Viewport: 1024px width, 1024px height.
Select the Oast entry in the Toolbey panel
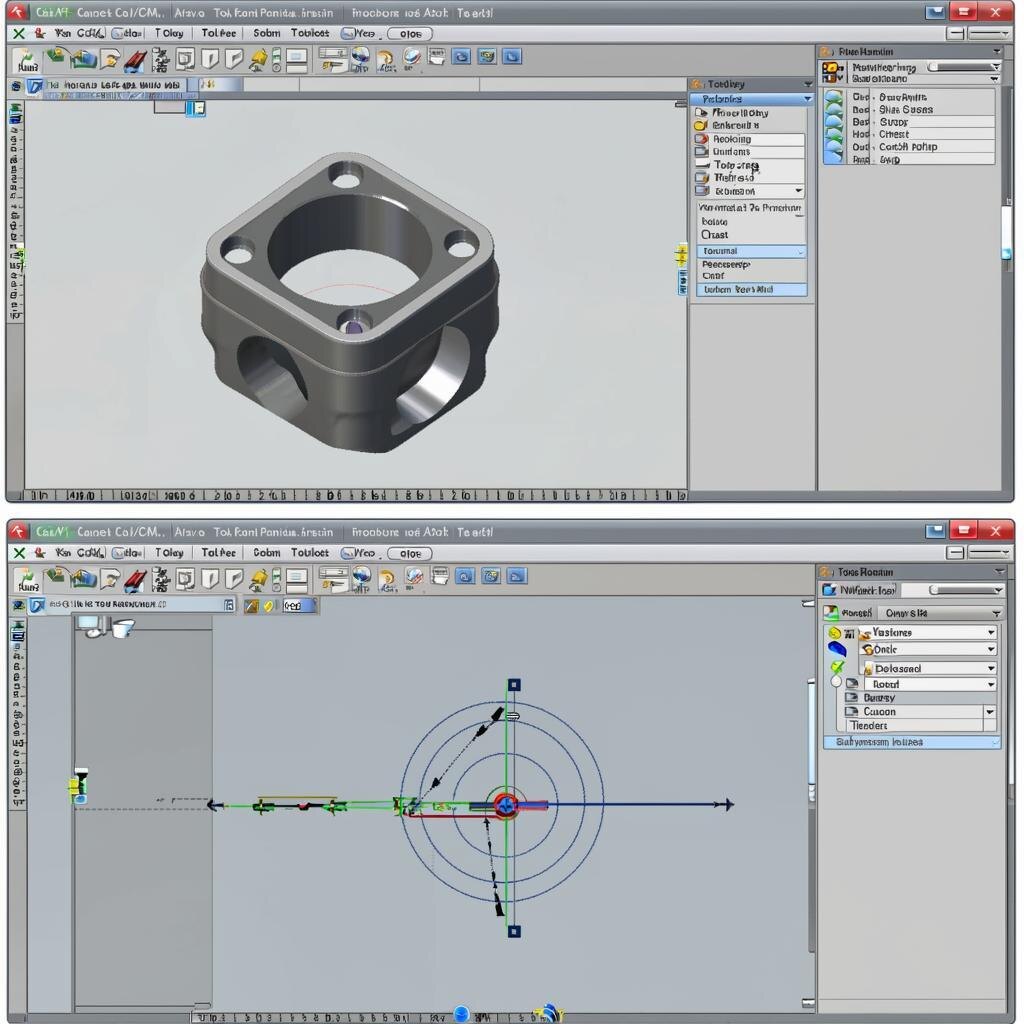[x=714, y=234]
